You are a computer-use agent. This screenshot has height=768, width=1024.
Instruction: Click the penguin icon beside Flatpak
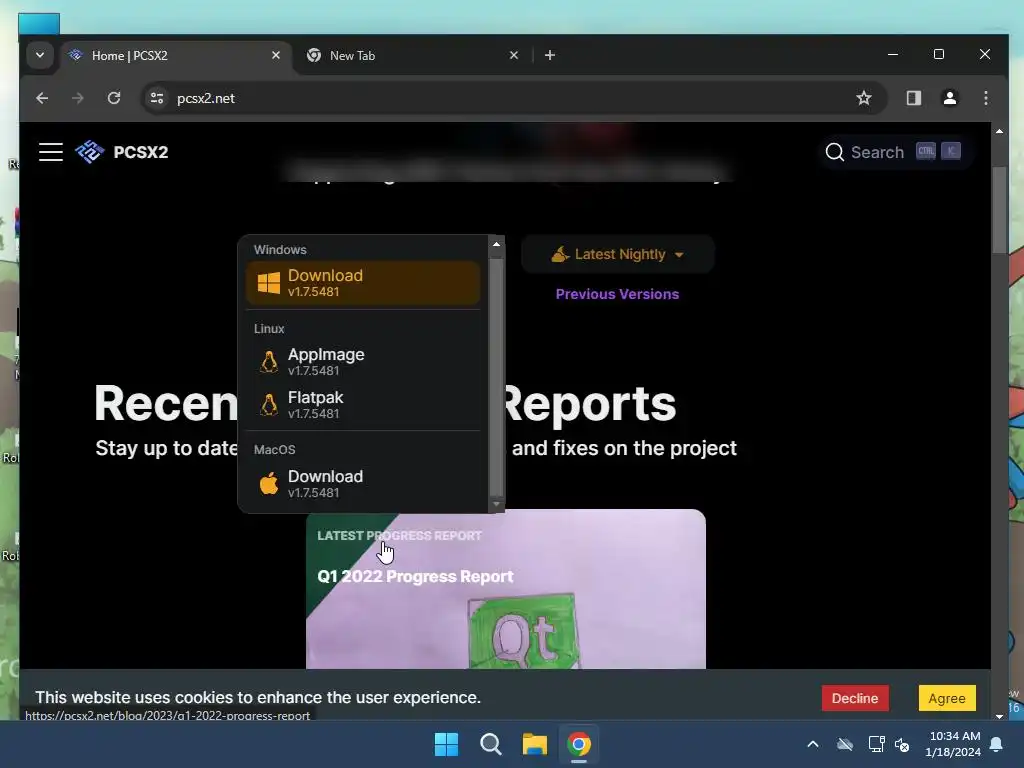[268, 405]
